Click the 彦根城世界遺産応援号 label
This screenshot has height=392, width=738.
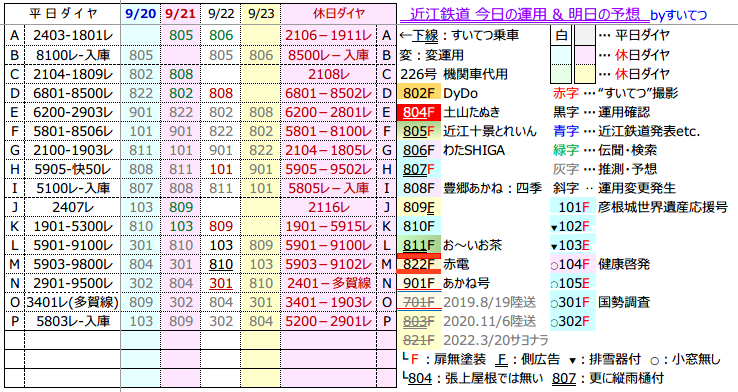[663, 207]
